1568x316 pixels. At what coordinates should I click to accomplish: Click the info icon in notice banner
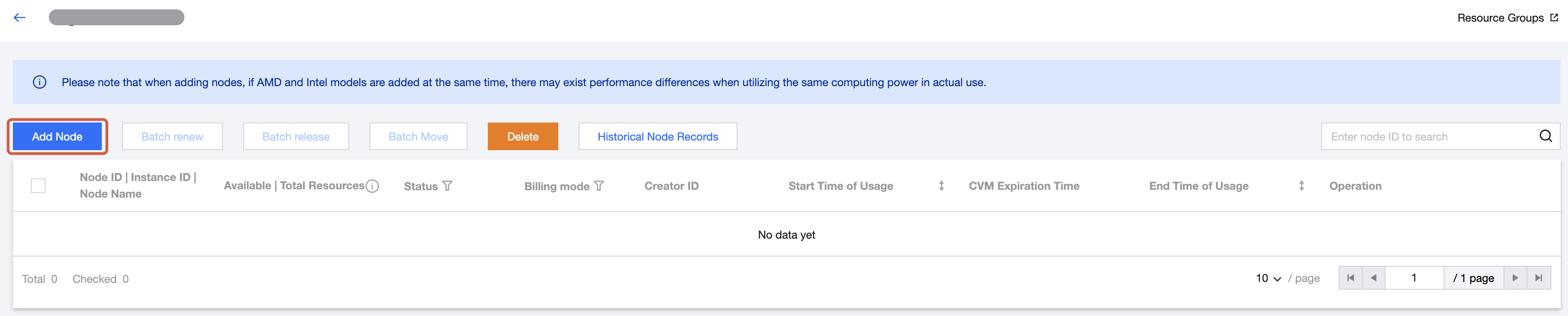pos(40,82)
